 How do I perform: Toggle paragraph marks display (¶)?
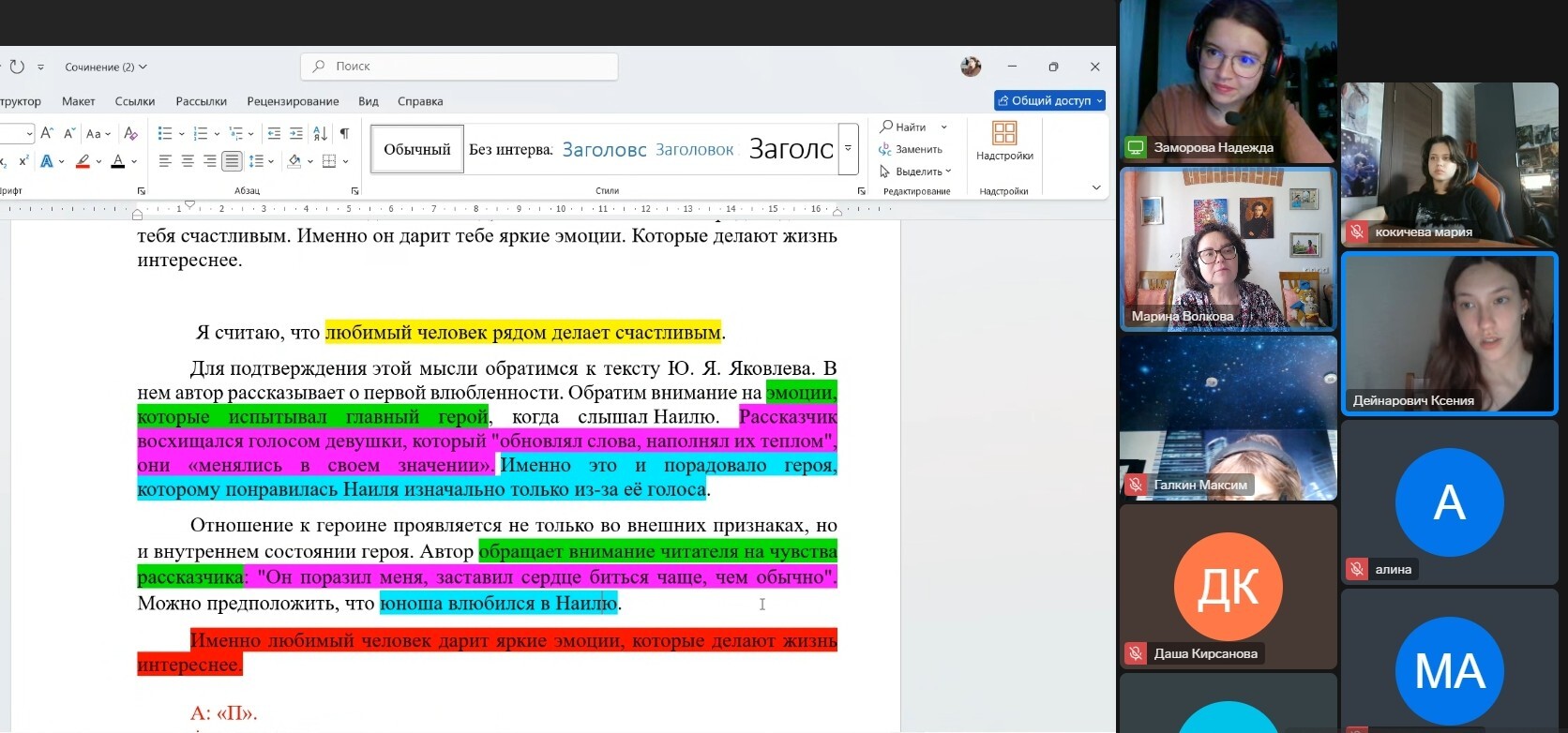click(344, 133)
